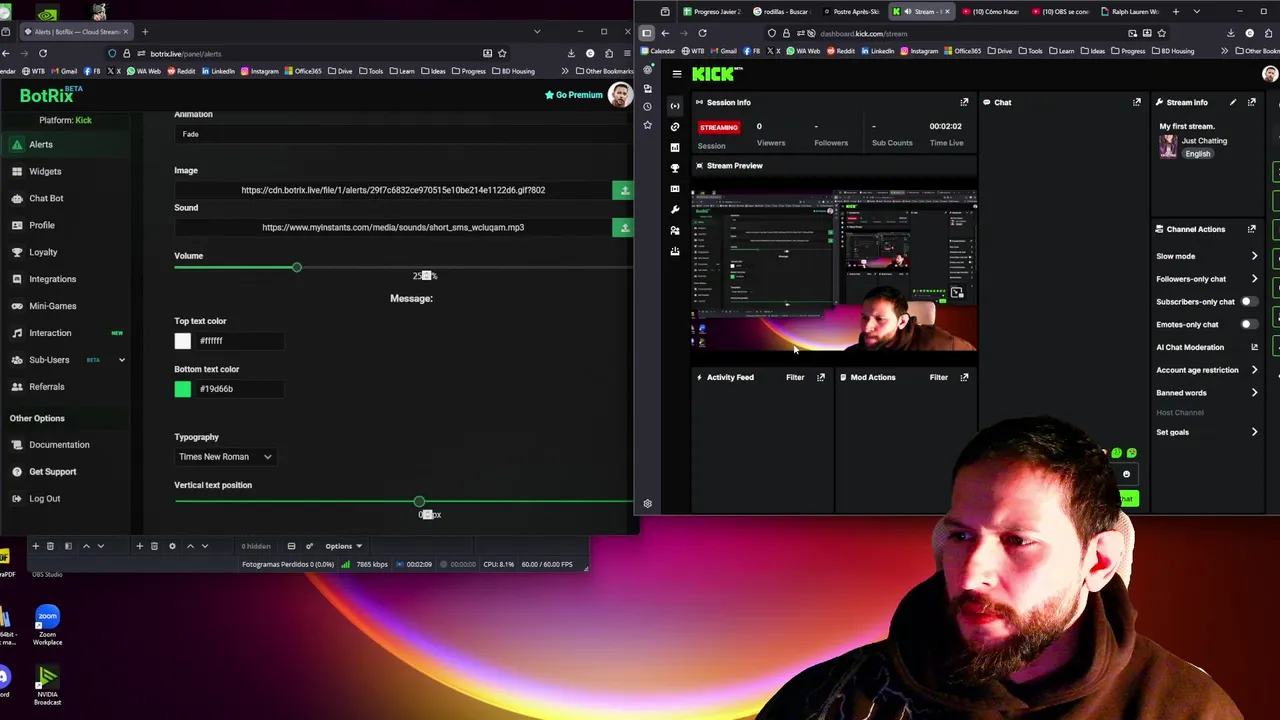The image size is (1280, 720).
Task: Pop out the Kick Chat panel
Action: [1137, 102]
